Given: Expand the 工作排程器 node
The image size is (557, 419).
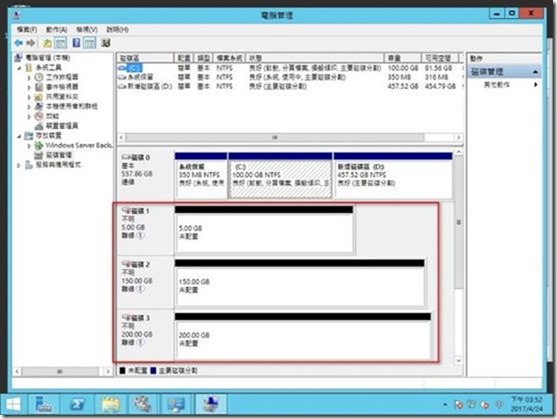Looking at the screenshot, I should tap(29, 77).
